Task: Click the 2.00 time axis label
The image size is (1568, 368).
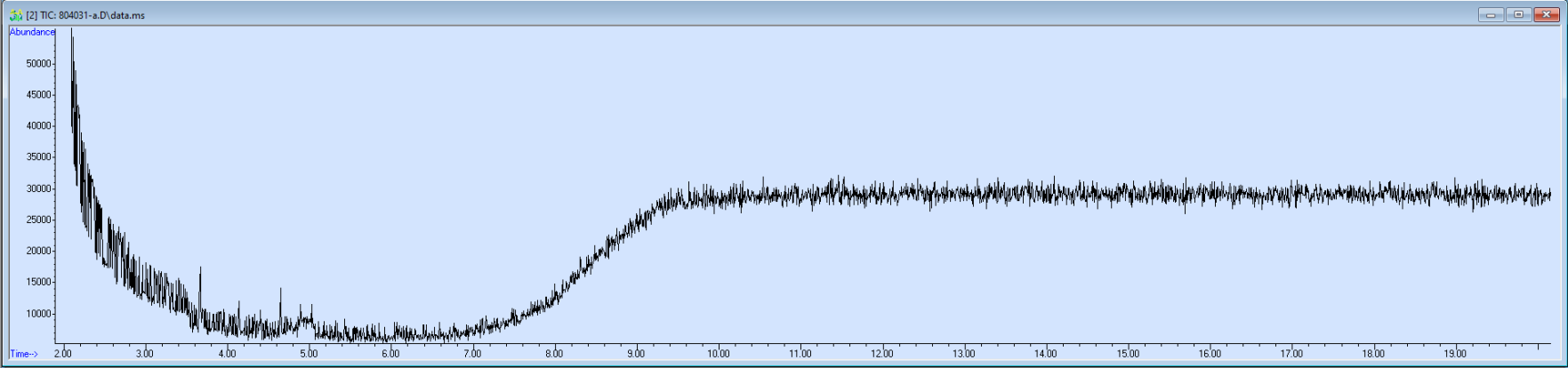Action: [x=63, y=354]
